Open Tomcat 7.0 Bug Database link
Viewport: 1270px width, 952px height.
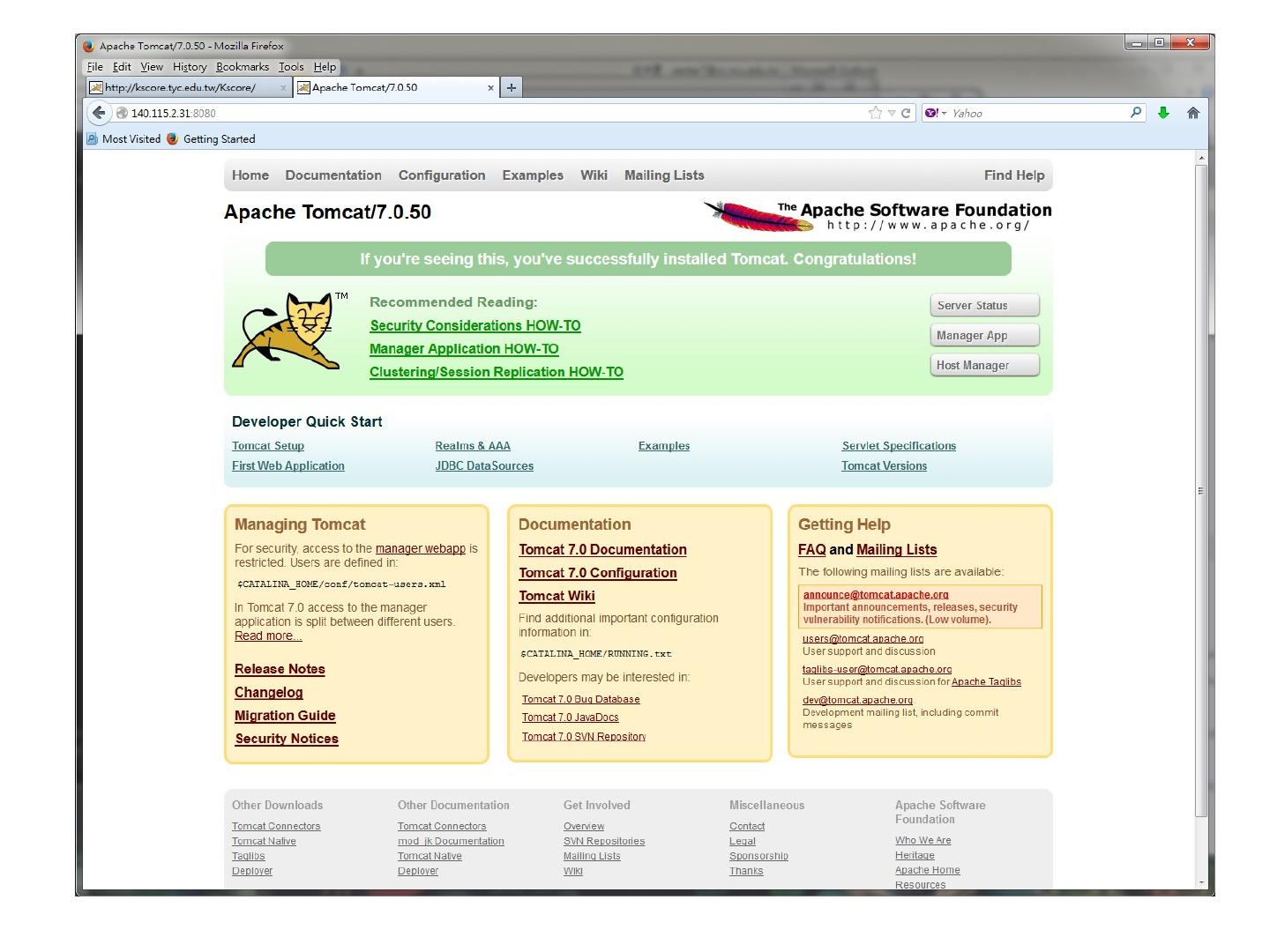[x=581, y=699]
